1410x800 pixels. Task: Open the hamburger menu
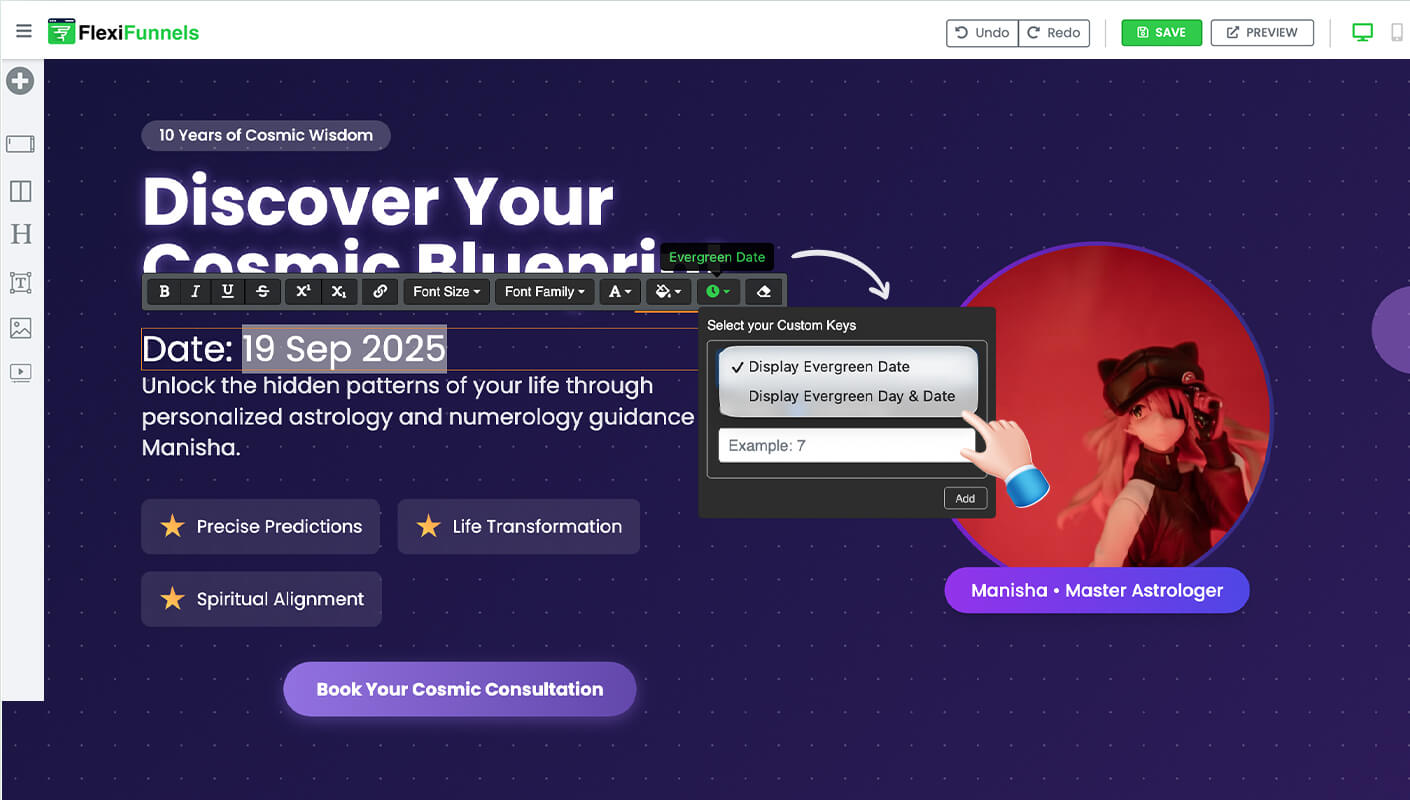point(24,32)
